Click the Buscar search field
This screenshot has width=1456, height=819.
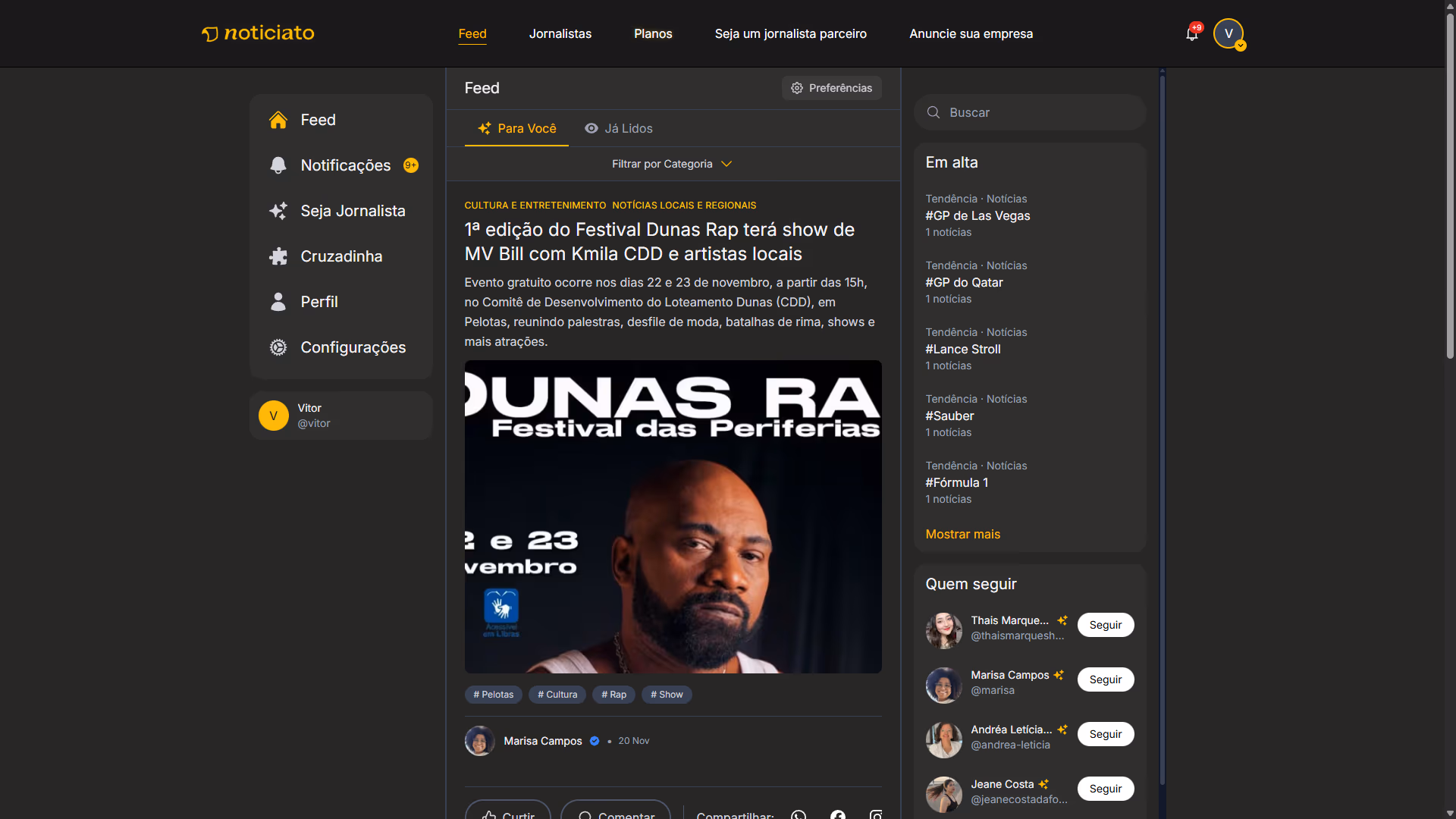pyautogui.click(x=1031, y=112)
